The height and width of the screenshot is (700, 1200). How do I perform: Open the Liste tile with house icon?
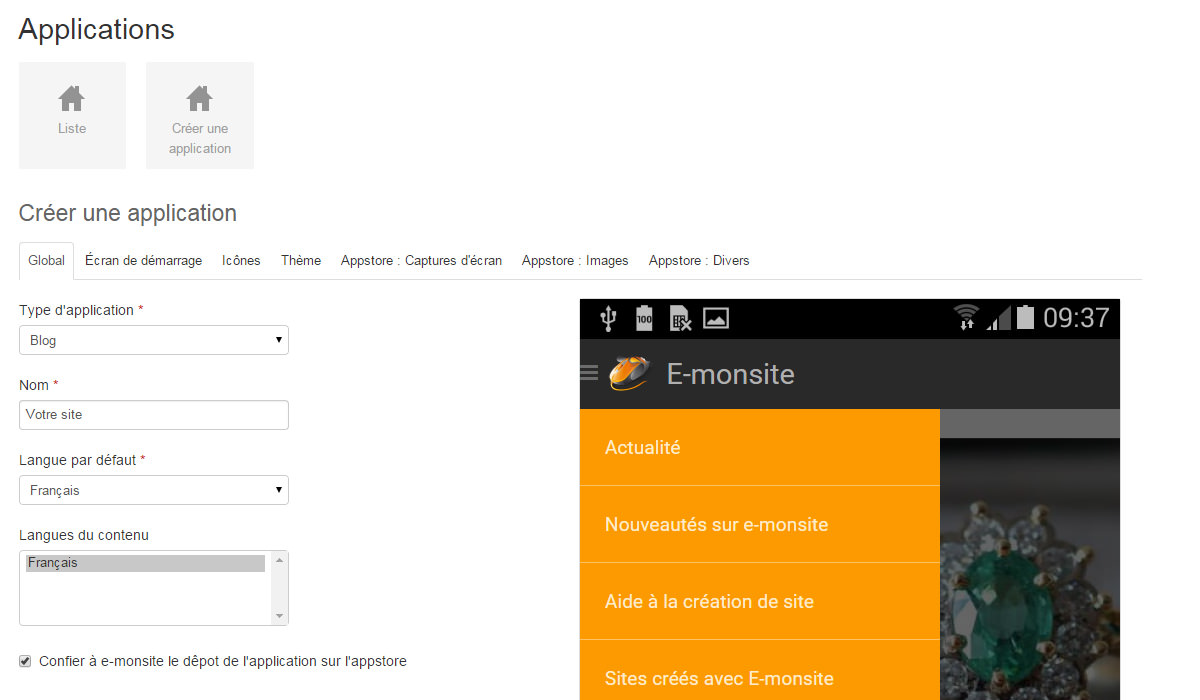(72, 115)
